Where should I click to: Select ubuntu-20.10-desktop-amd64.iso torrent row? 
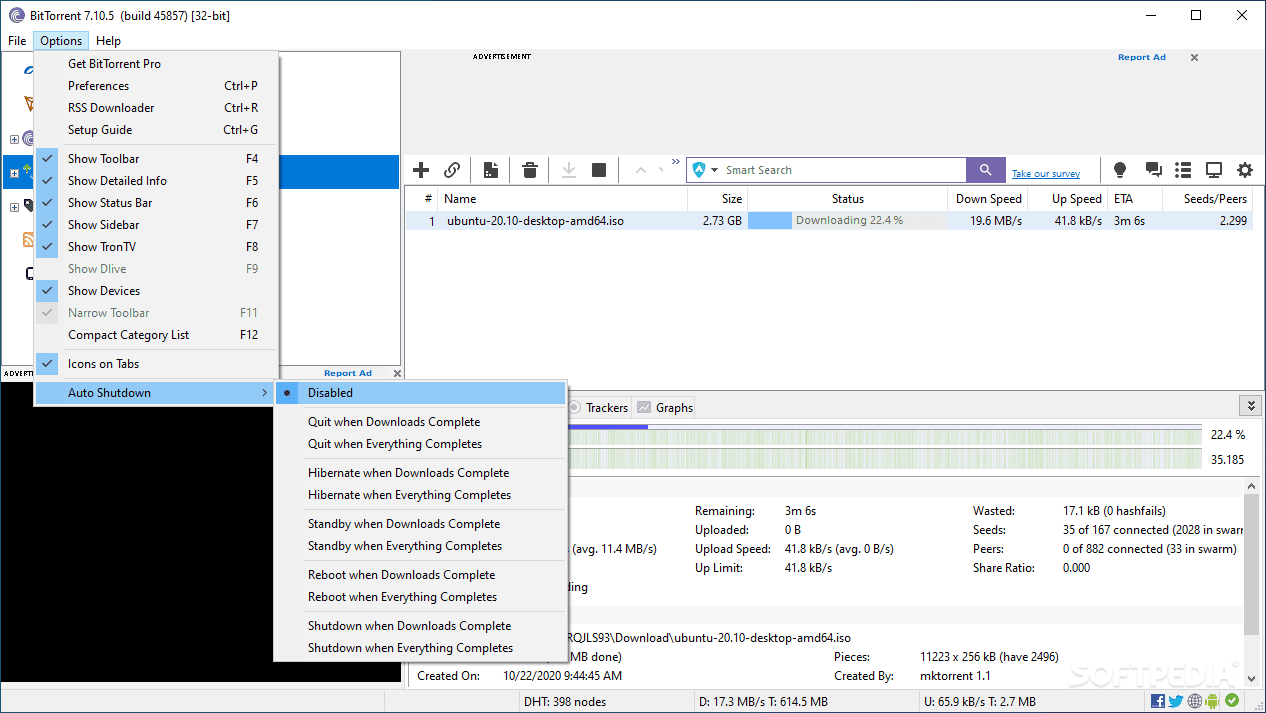pos(829,221)
